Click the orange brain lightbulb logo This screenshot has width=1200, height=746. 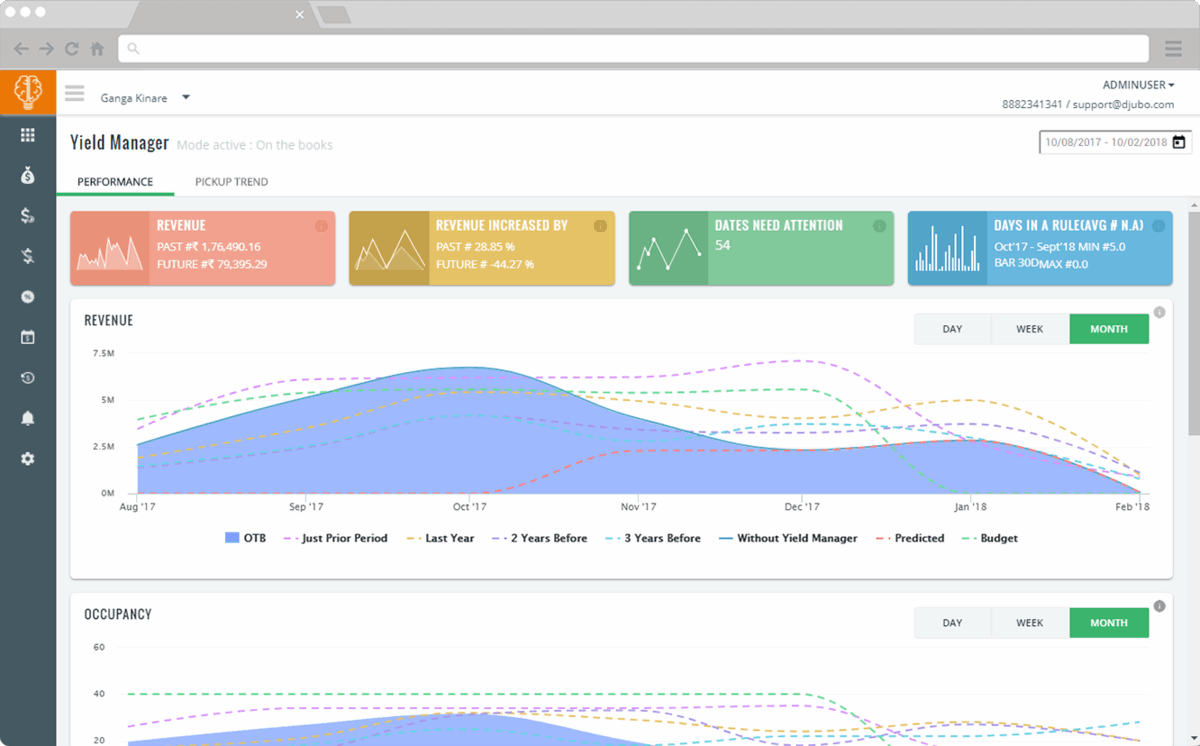28,93
